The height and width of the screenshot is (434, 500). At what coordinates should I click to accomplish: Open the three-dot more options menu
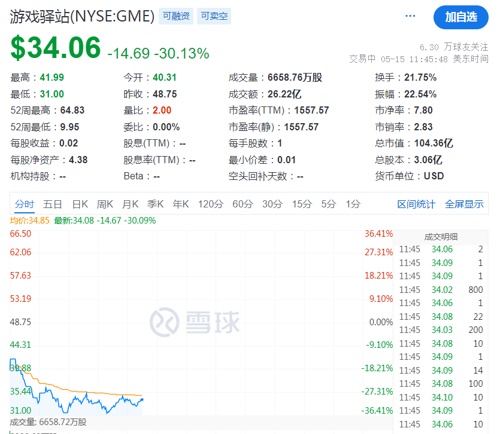point(410,16)
